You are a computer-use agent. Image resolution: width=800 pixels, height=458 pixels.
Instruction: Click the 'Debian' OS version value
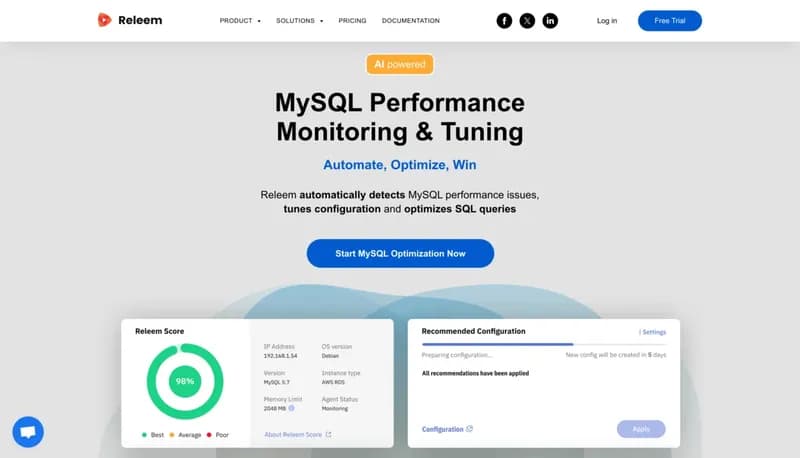(x=330, y=356)
